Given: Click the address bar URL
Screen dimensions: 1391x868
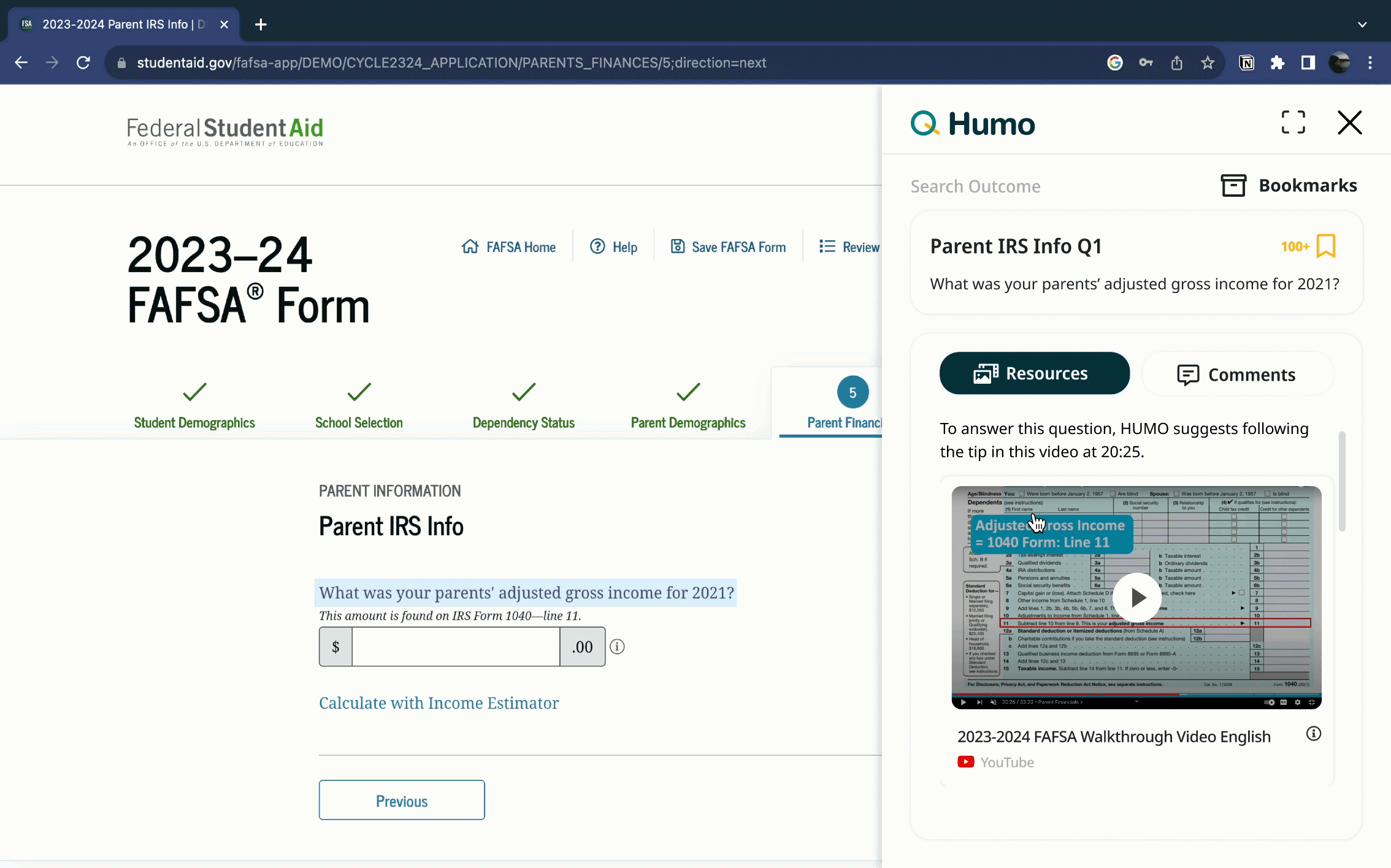Looking at the screenshot, I should pyautogui.click(x=451, y=63).
